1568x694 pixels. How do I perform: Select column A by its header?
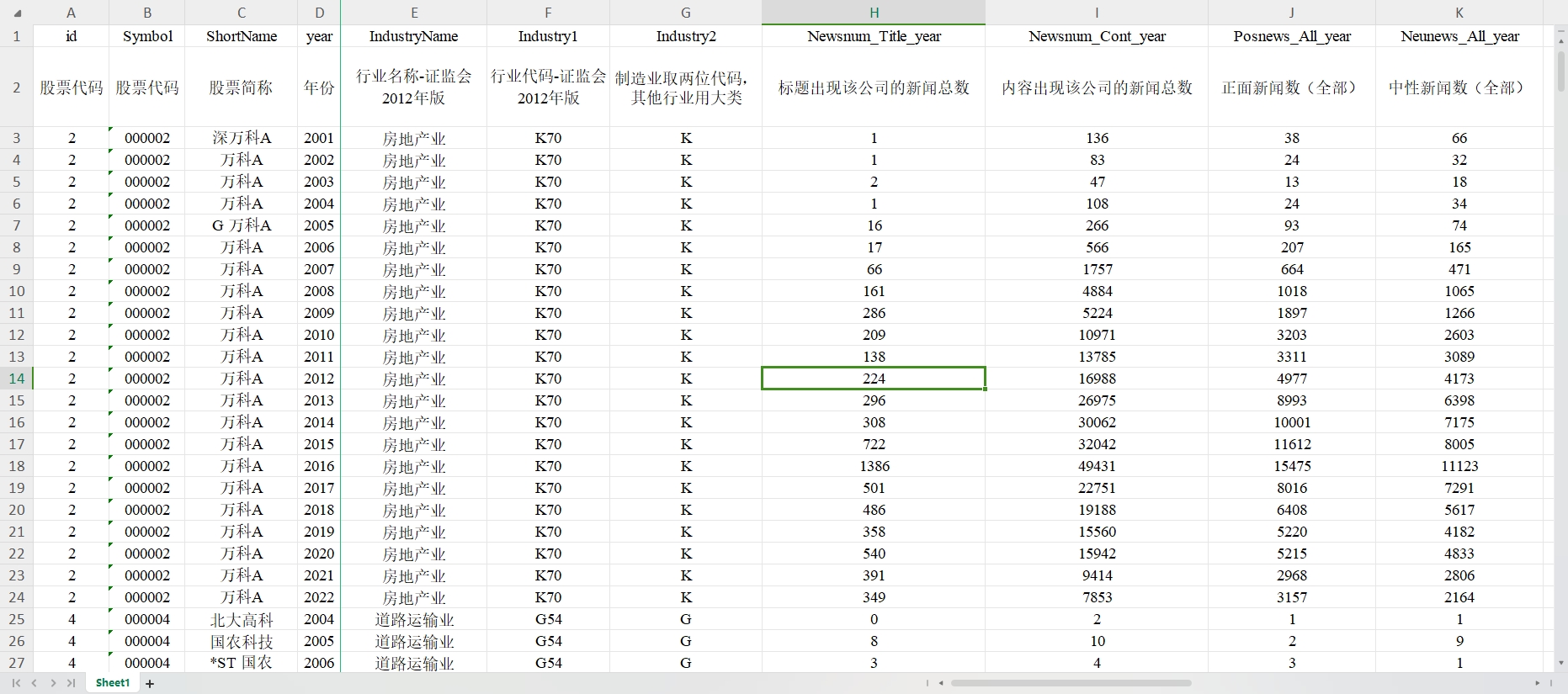[x=71, y=13]
